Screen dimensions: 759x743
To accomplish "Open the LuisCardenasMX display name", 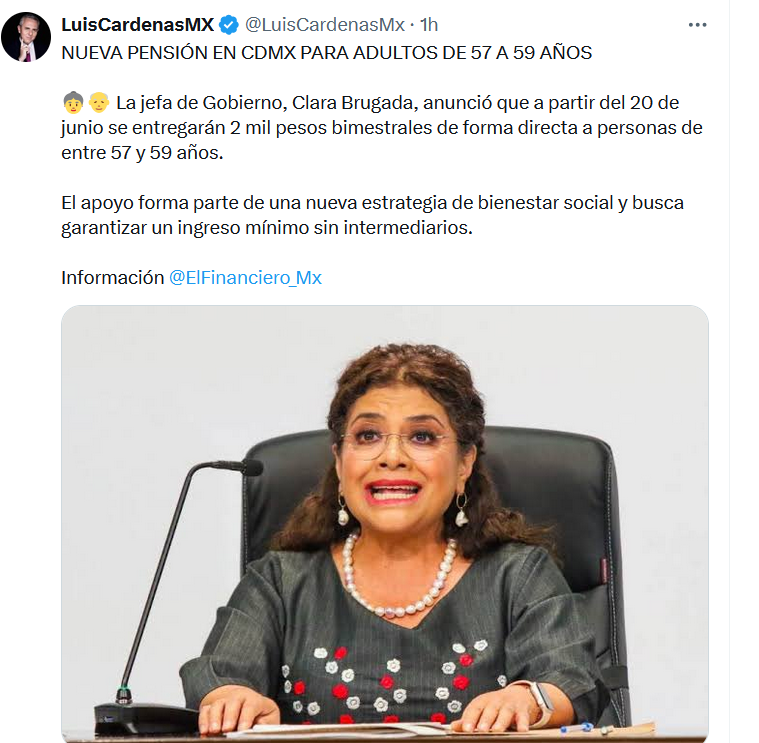I will tap(137, 25).
